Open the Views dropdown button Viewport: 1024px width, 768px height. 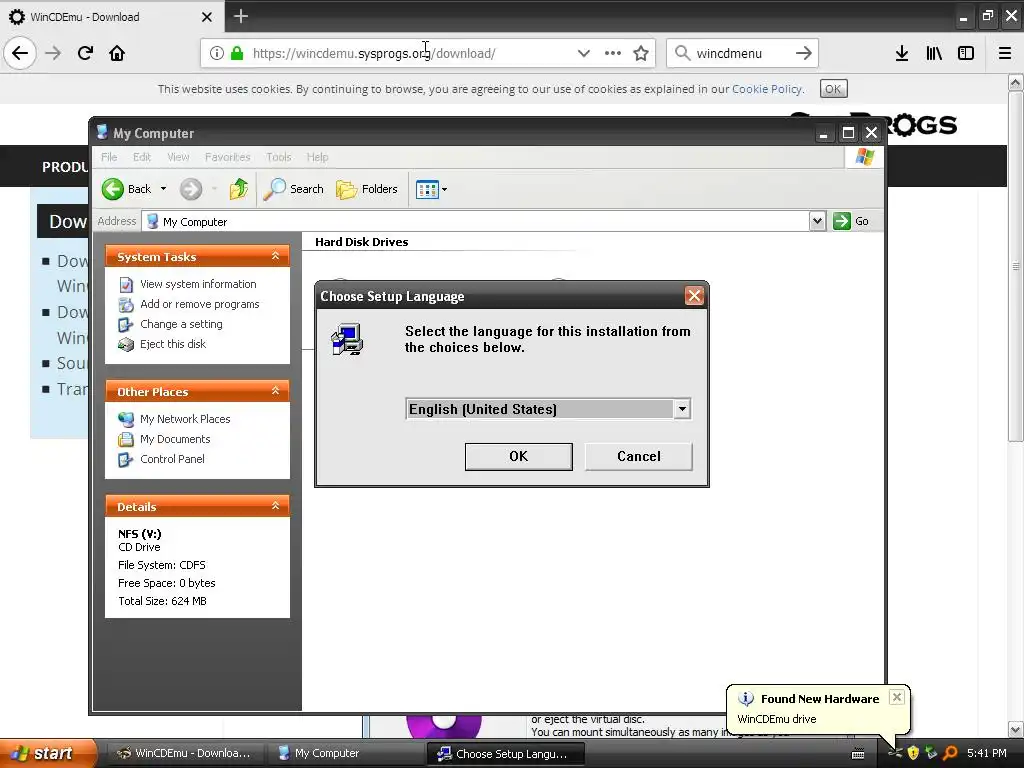pyautogui.click(x=431, y=189)
